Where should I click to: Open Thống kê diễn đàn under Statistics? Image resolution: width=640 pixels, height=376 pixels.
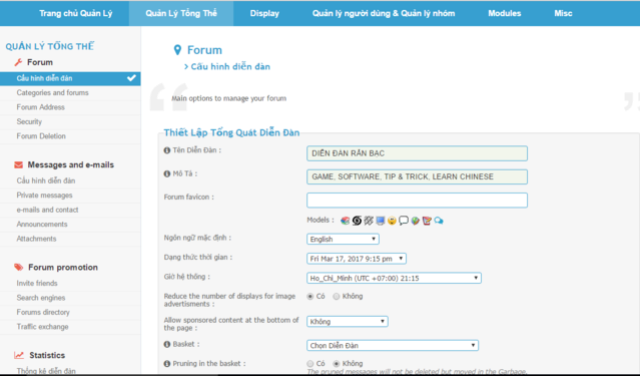click(46, 371)
